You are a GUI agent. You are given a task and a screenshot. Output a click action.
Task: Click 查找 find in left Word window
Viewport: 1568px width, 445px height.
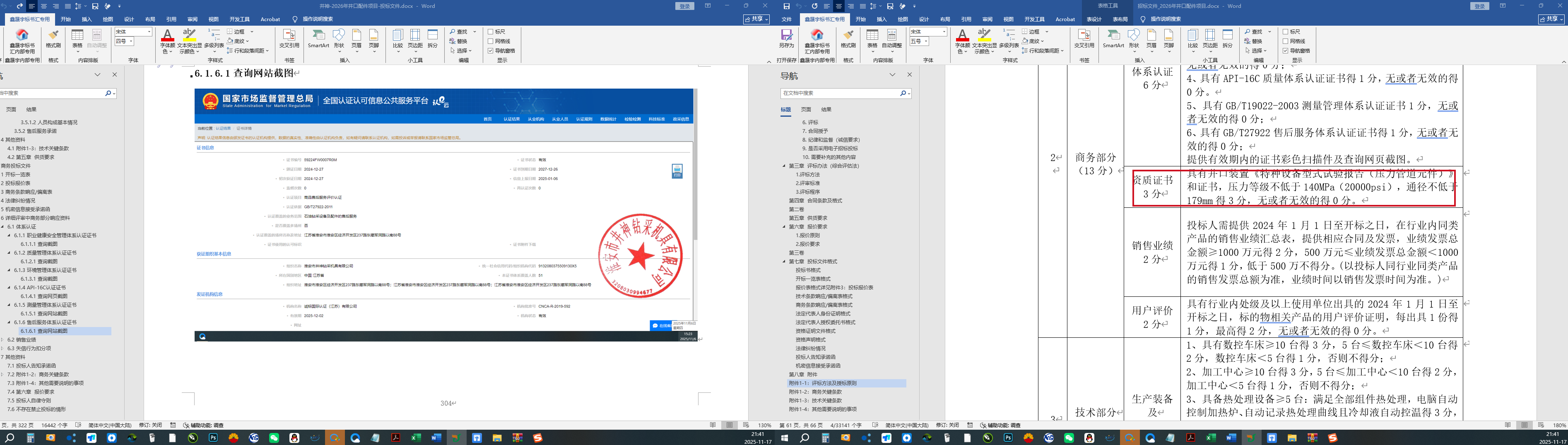pos(459,31)
